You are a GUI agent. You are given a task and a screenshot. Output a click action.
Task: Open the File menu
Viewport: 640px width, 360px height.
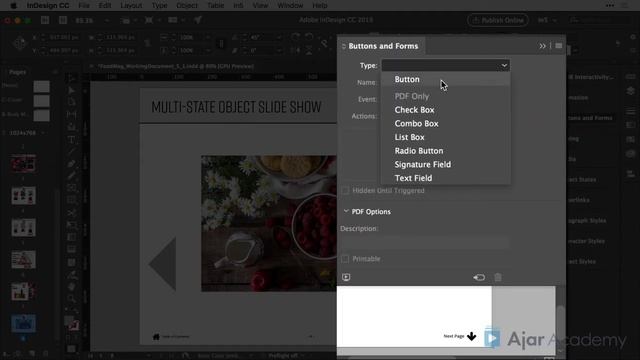coord(84,5)
